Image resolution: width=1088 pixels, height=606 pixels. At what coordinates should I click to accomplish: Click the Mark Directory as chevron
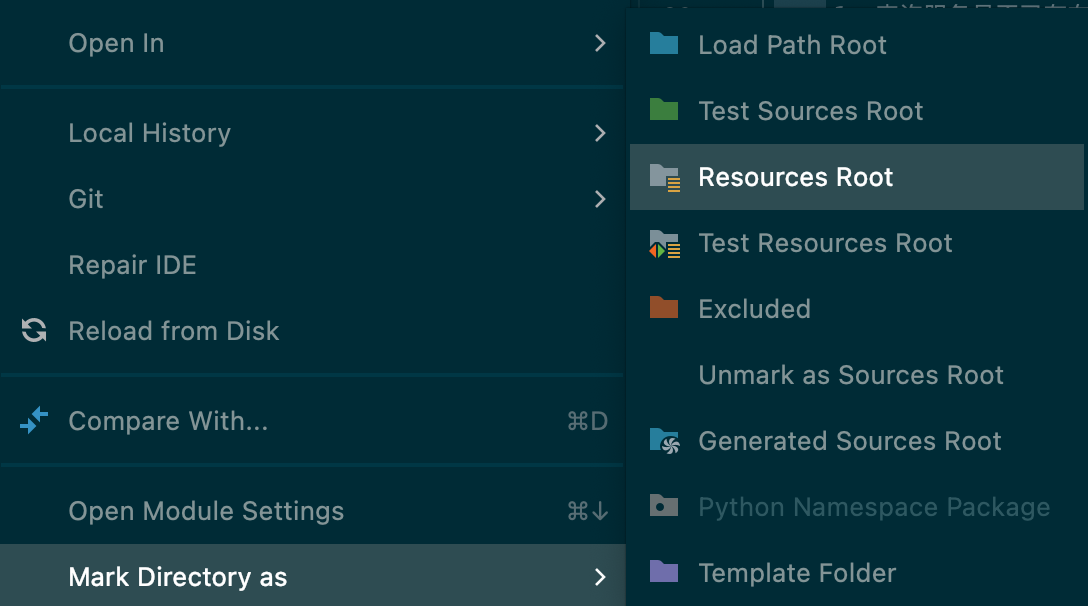click(600, 577)
